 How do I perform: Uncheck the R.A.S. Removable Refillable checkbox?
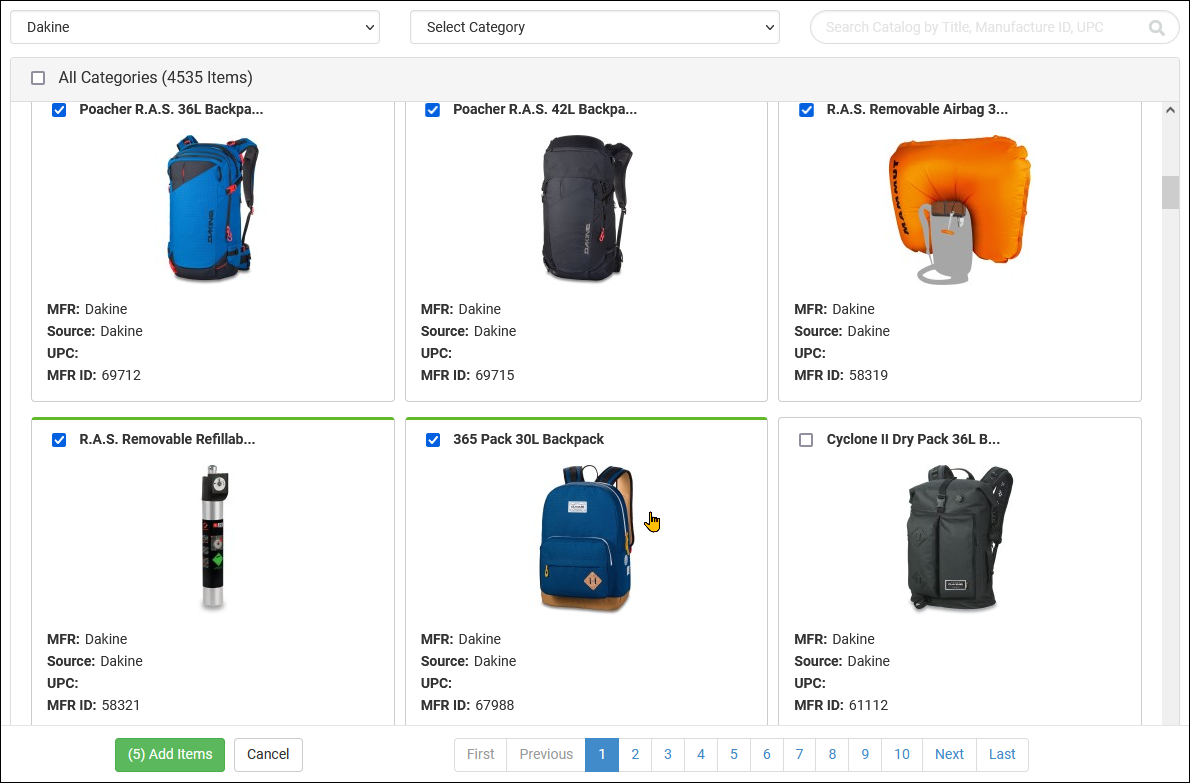[x=58, y=440]
